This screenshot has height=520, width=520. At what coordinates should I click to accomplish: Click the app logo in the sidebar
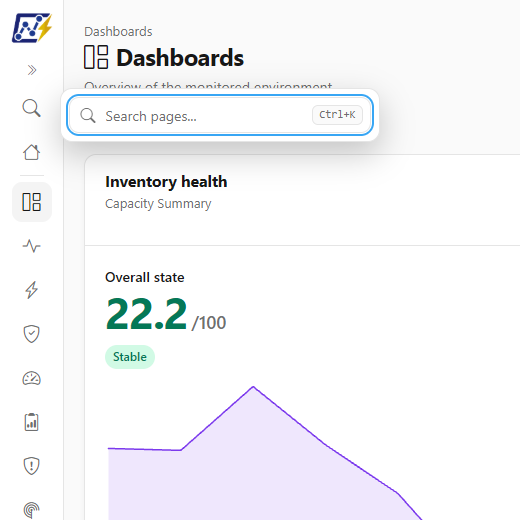click(32, 28)
